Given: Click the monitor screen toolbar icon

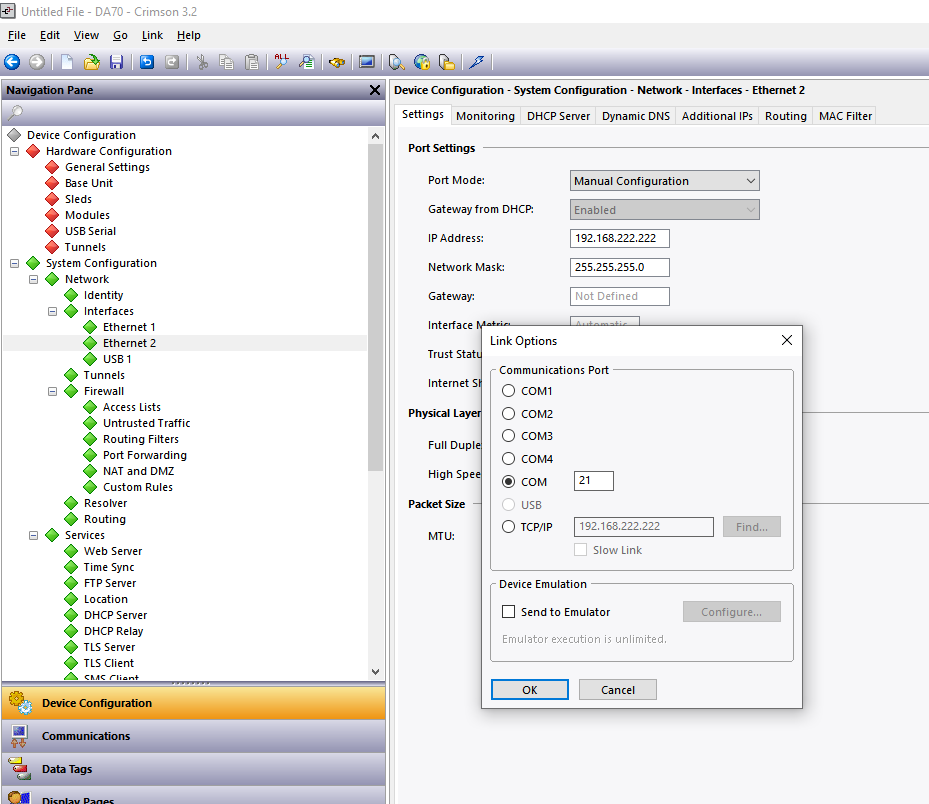Looking at the screenshot, I should [x=367, y=62].
